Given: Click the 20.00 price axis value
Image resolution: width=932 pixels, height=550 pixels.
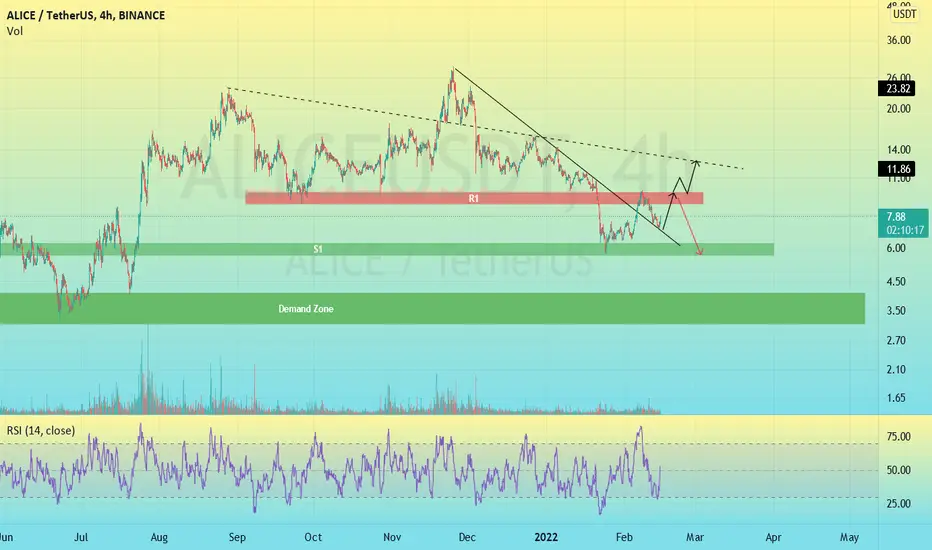Looking at the screenshot, I should click(898, 109).
